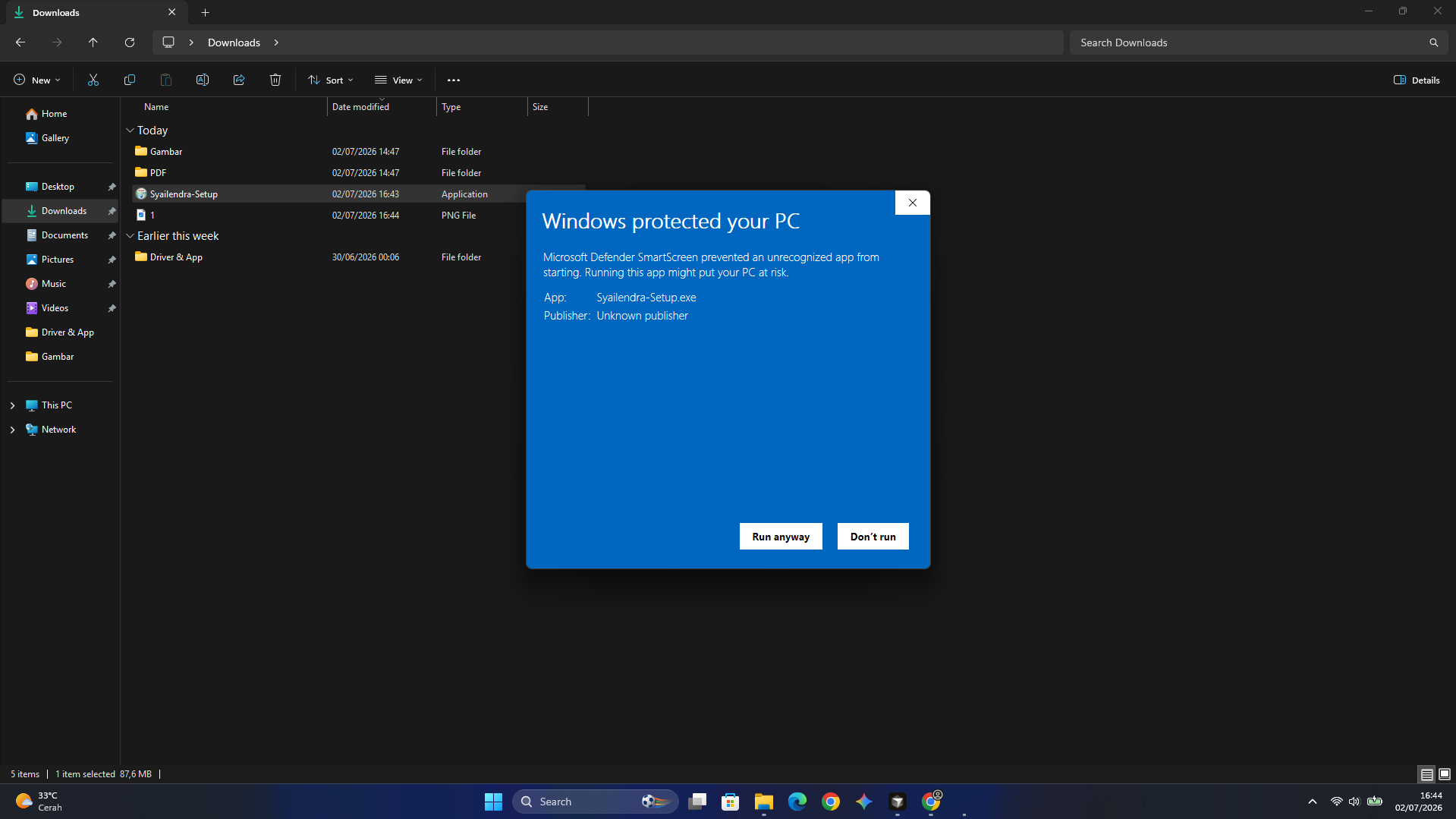The width and height of the screenshot is (1456, 819).
Task: Click Don't run button
Action: [x=873, y=537]
